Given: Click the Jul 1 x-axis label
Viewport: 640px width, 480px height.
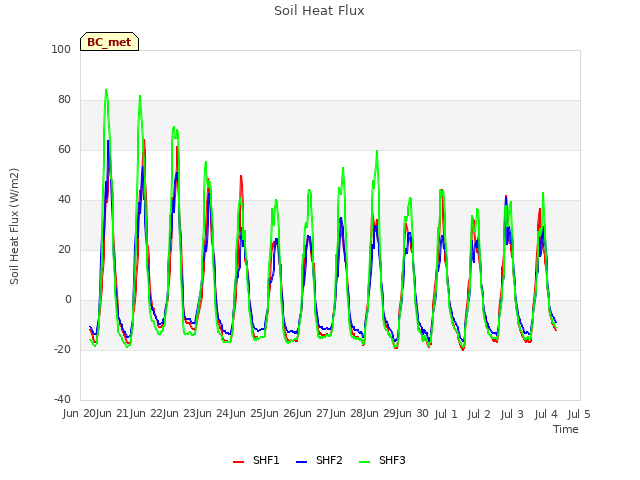Looking at the screenshot, I should click(446, 415).
